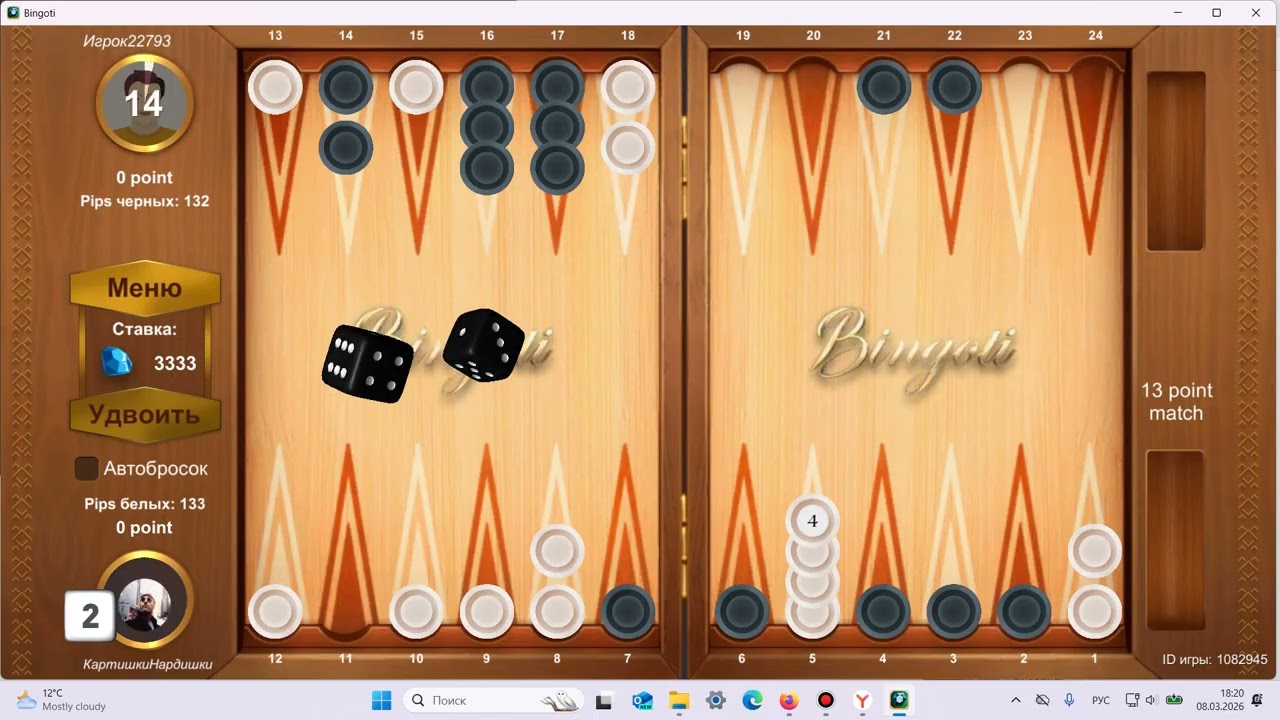Select the white checker on point 10
Image resolution: width=1280 pixels, height=720 pixels.
click(416, 612)
